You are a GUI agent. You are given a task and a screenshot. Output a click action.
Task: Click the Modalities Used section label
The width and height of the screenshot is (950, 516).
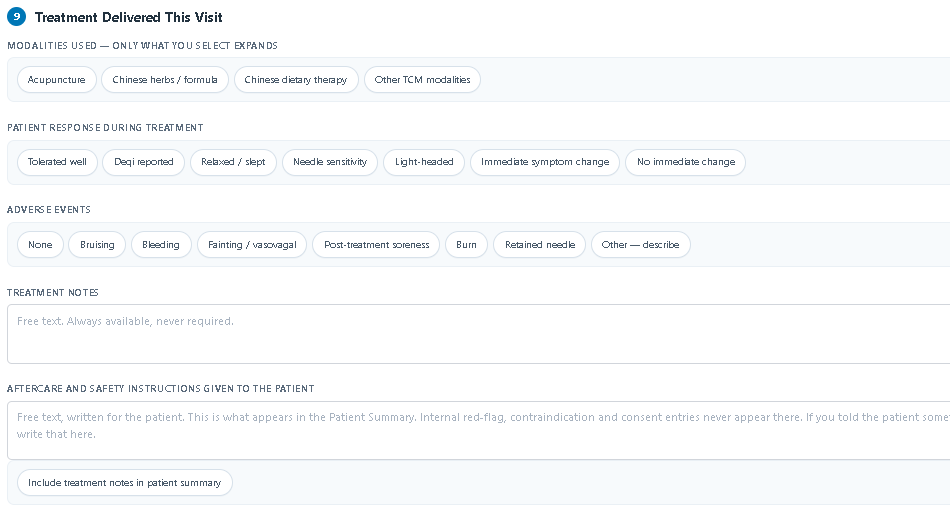point(142,45)
